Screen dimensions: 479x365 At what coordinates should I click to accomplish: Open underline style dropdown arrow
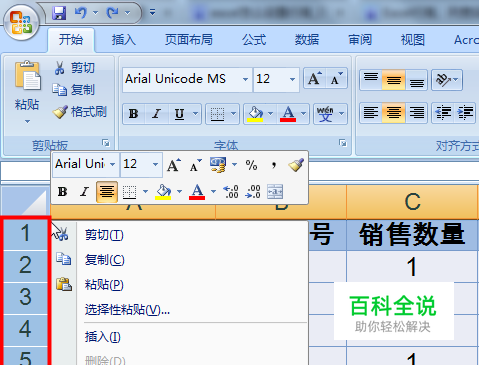click(x=196, y=114)
